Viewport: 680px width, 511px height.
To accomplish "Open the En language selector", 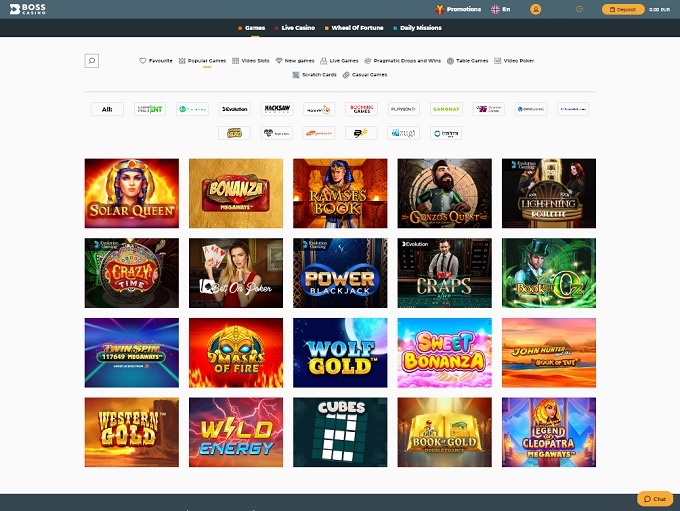I will point(501,9).
